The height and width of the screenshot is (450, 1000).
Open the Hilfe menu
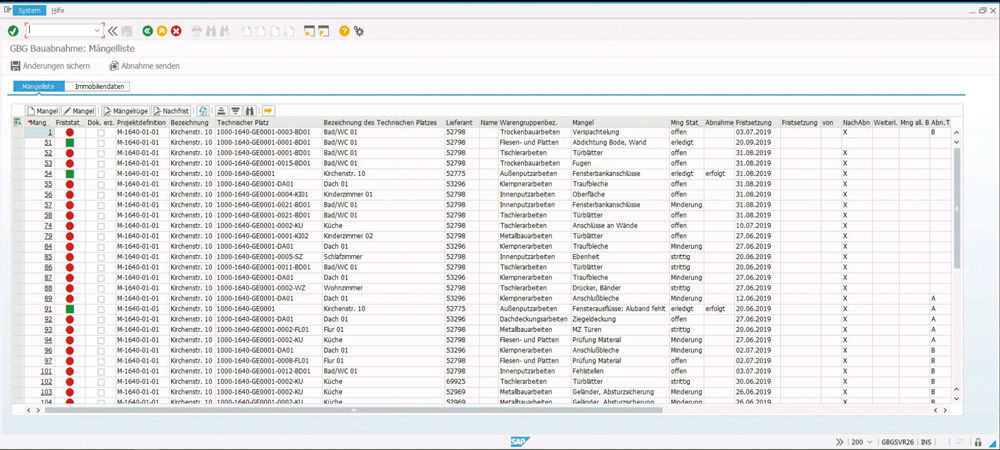click(57, 9)
